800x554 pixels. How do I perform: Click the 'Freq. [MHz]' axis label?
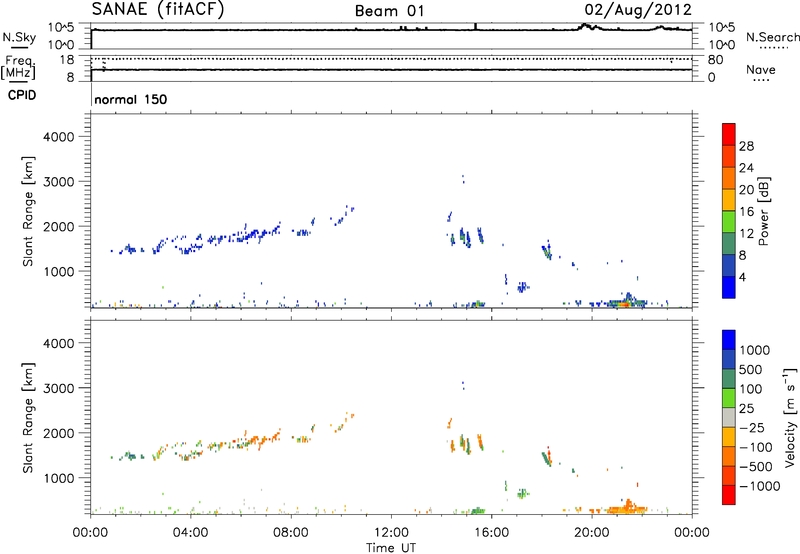click(19, 67)
